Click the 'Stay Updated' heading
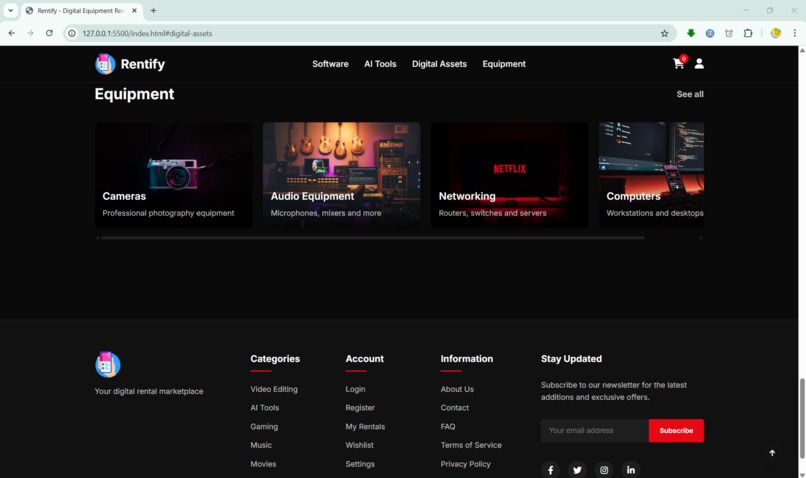The height and width of the screenshot is (478, 806). click(x=571, y=359)
